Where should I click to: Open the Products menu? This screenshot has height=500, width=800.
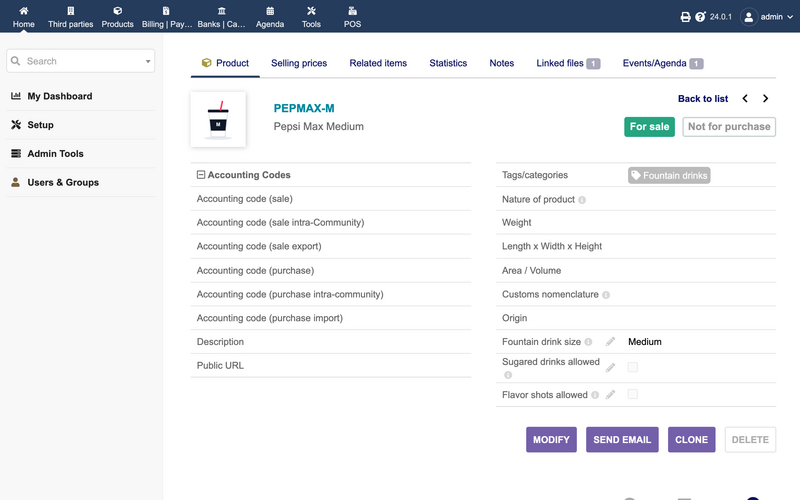pyautogui.click(x=117, y=17)
